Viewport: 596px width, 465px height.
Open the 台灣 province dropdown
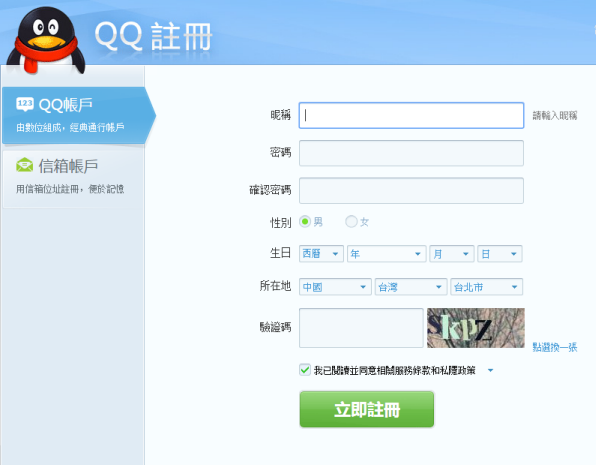coord(411,287)
